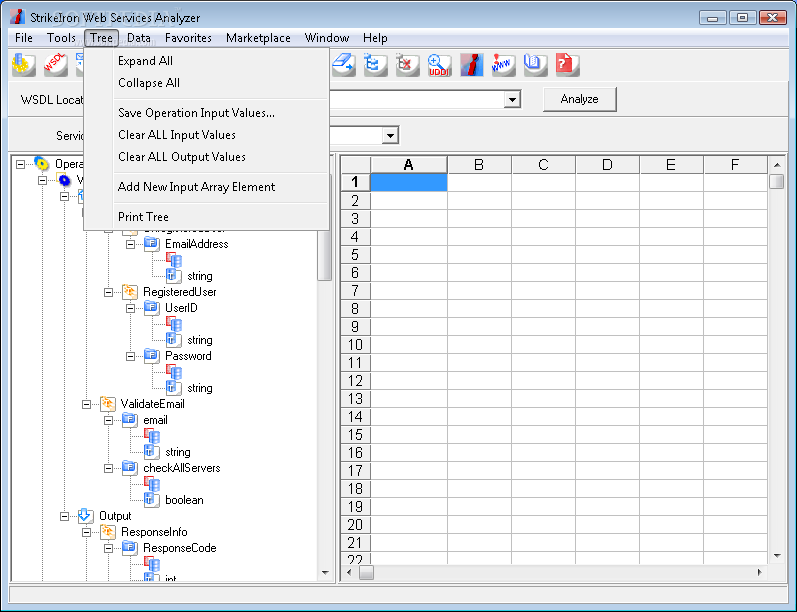Click the Password field icon in tree
This screenshot has width=797, height=612.
(x=151, y=356)
